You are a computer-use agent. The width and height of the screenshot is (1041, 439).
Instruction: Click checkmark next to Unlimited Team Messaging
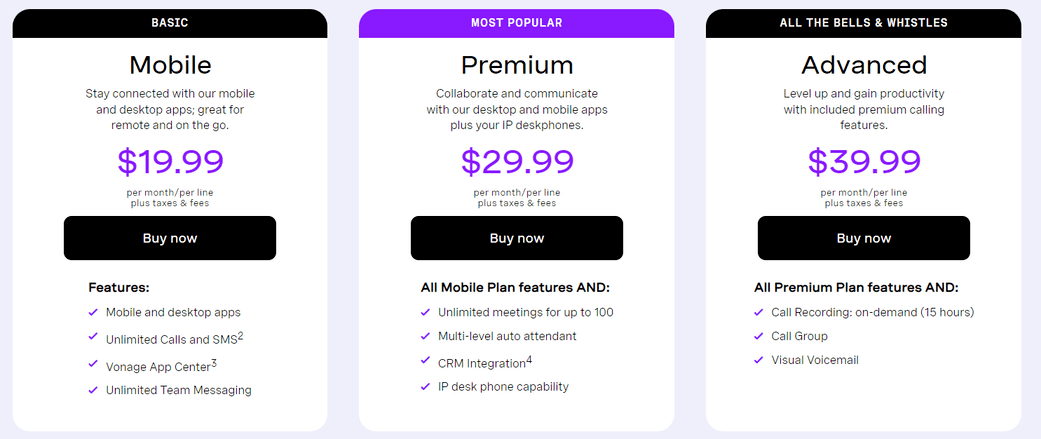(x=93, y=390)
